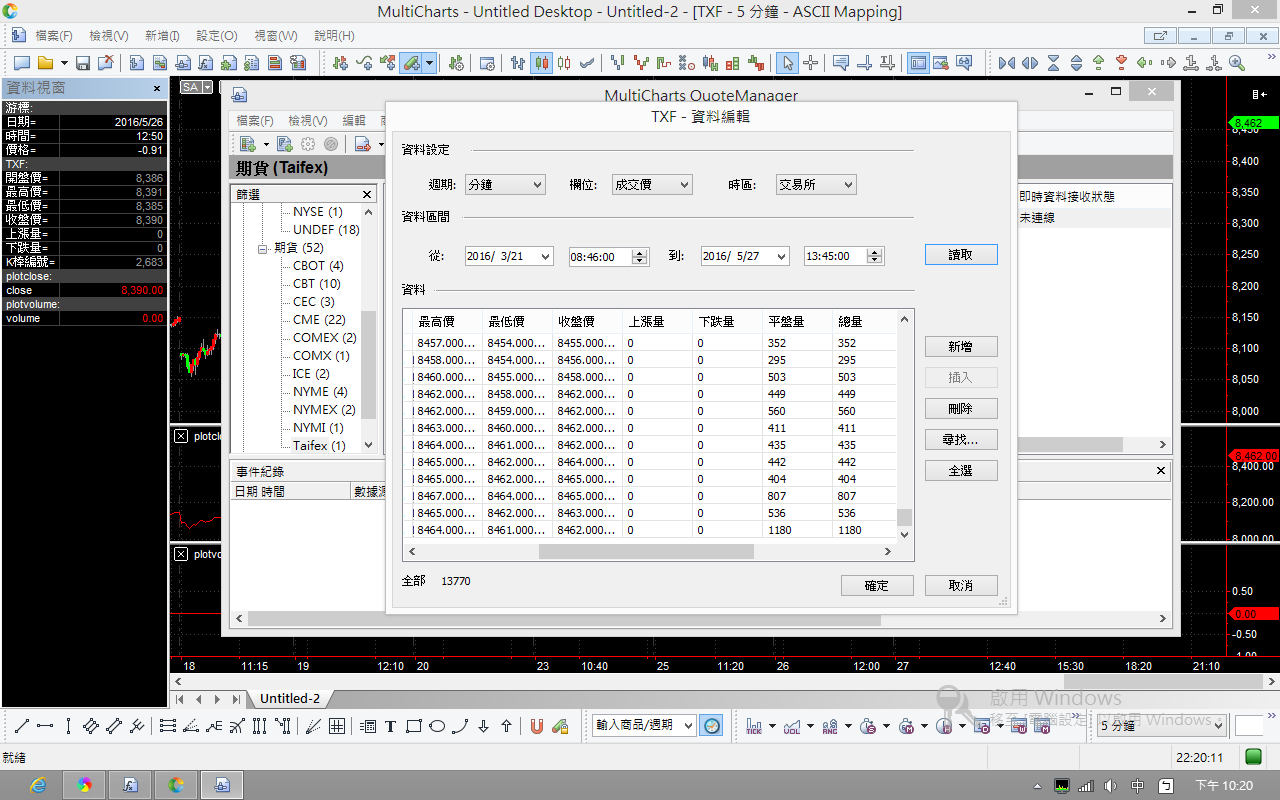Select the text T drawing tool
This screenshot has height=800, width=1280.
(391, 726)
